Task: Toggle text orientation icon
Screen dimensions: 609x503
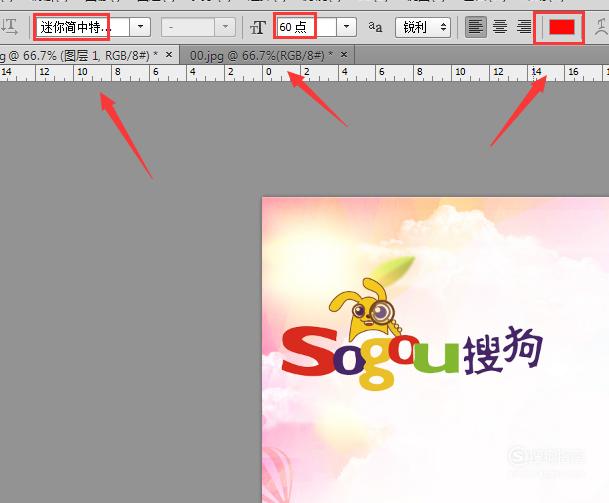Action: point(9,26)
